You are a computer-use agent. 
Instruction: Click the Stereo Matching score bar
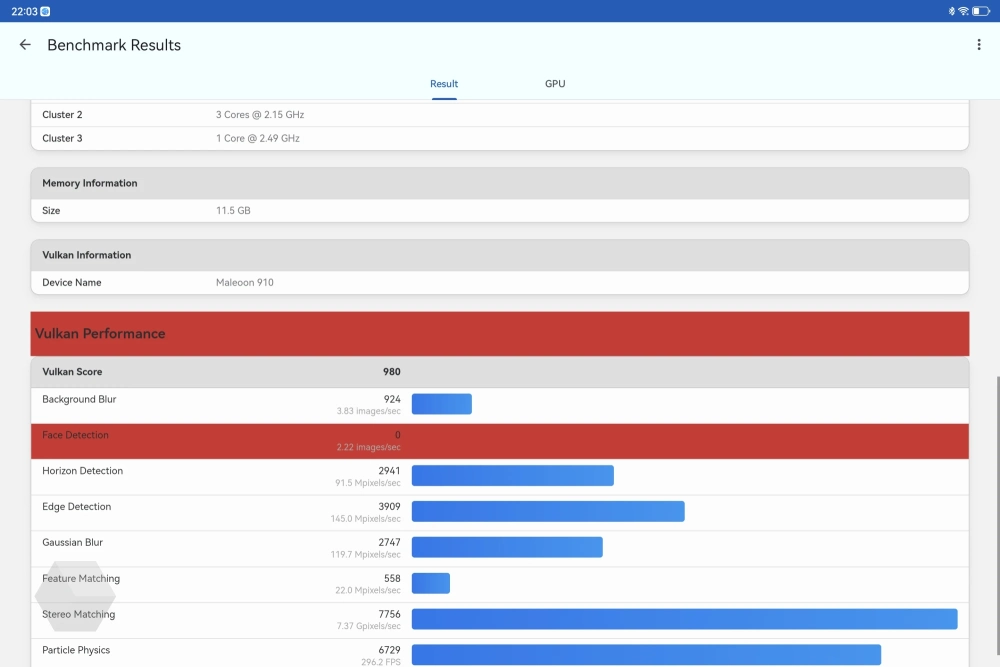click(x=684, y=619)
